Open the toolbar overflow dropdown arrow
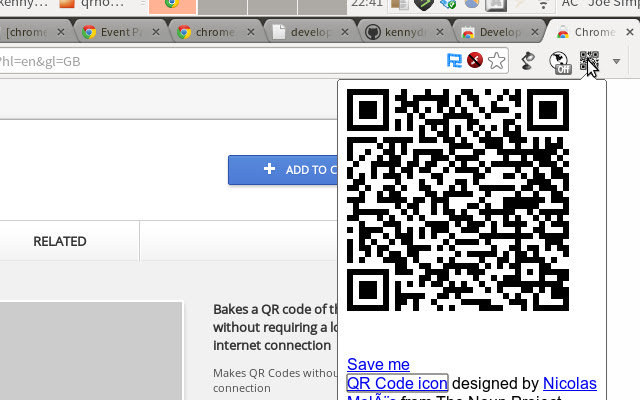 [616, 62]
